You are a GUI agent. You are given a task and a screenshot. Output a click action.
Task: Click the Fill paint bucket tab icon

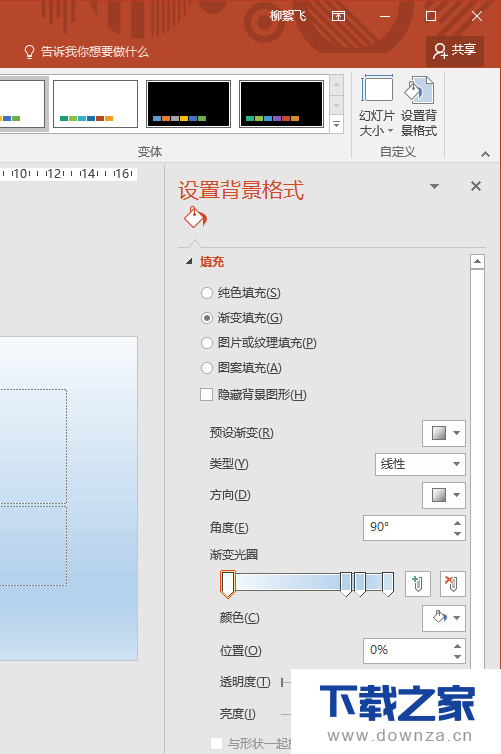pyautogui.click(x=195, y=218)
